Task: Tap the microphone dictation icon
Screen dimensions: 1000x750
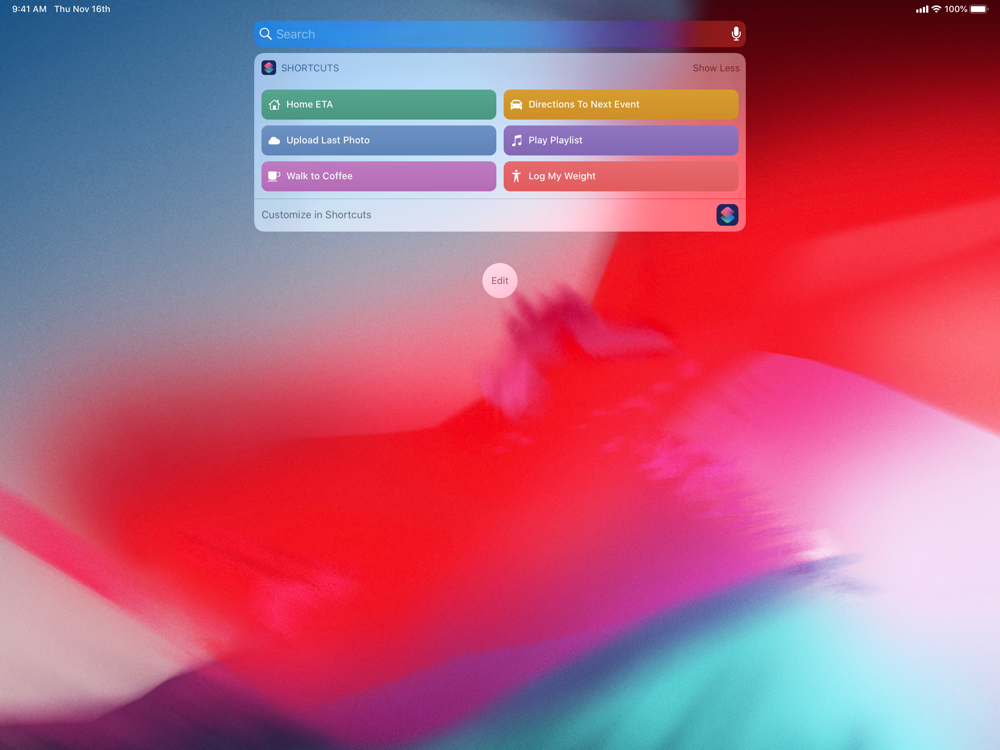Action: (x=735, y=34)
